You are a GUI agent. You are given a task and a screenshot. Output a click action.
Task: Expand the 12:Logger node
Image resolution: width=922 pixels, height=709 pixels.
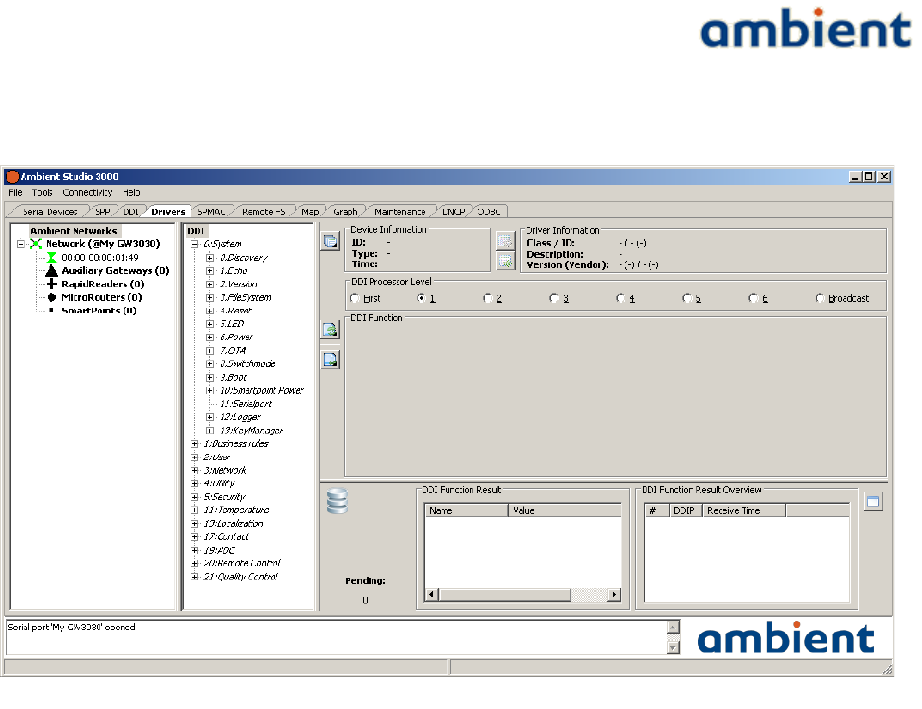click(210, 417)
